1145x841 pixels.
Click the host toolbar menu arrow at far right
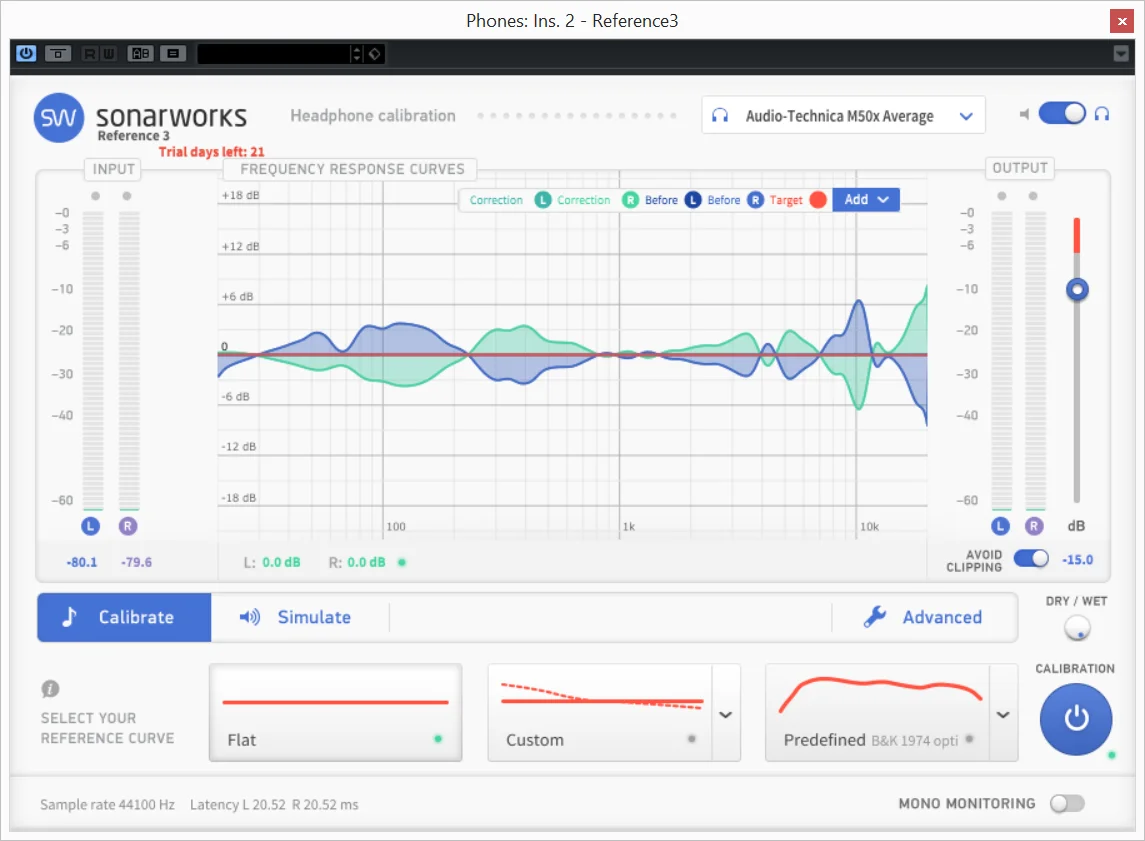(1121, 53)
